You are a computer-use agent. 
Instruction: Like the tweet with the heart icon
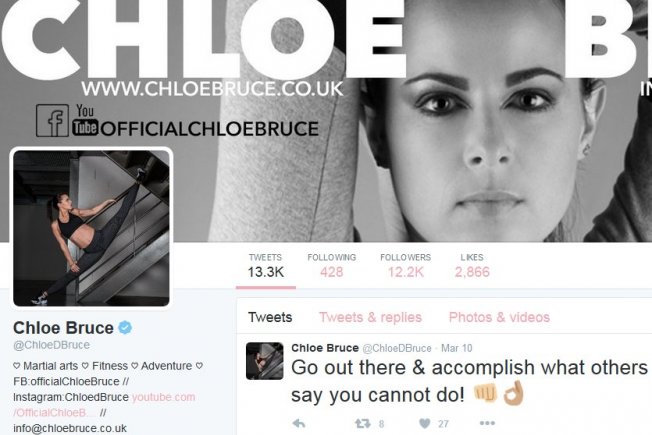[425, 423]
